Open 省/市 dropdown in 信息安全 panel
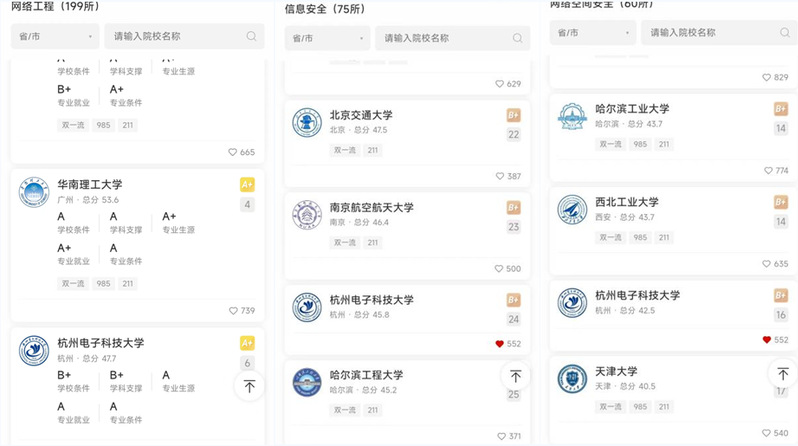Screen dimensions: 798x446 click(327, 38)
